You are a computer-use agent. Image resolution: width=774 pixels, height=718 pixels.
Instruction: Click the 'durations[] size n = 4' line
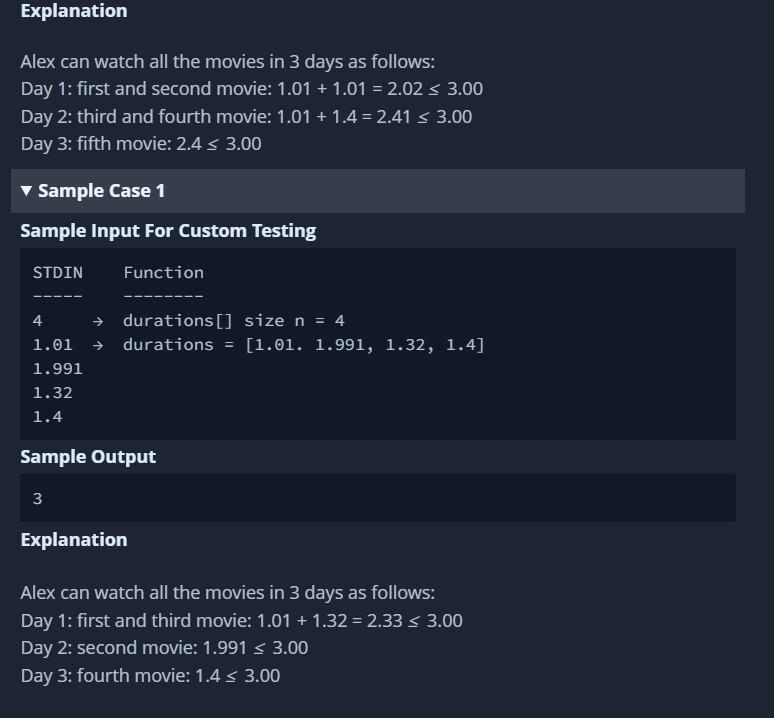click(234, 321)
